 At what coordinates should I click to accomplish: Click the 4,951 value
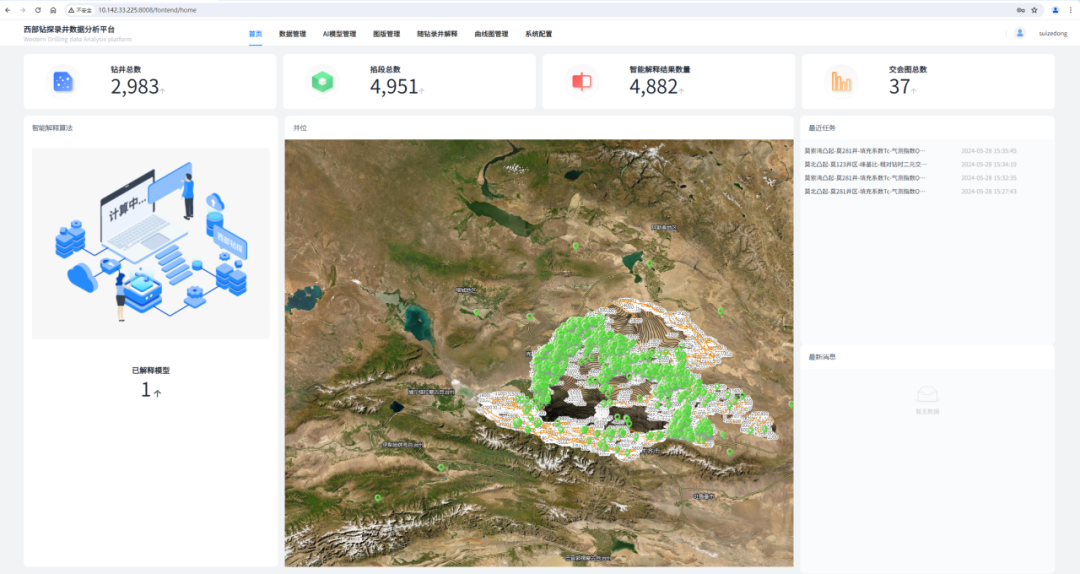point(394,87)
